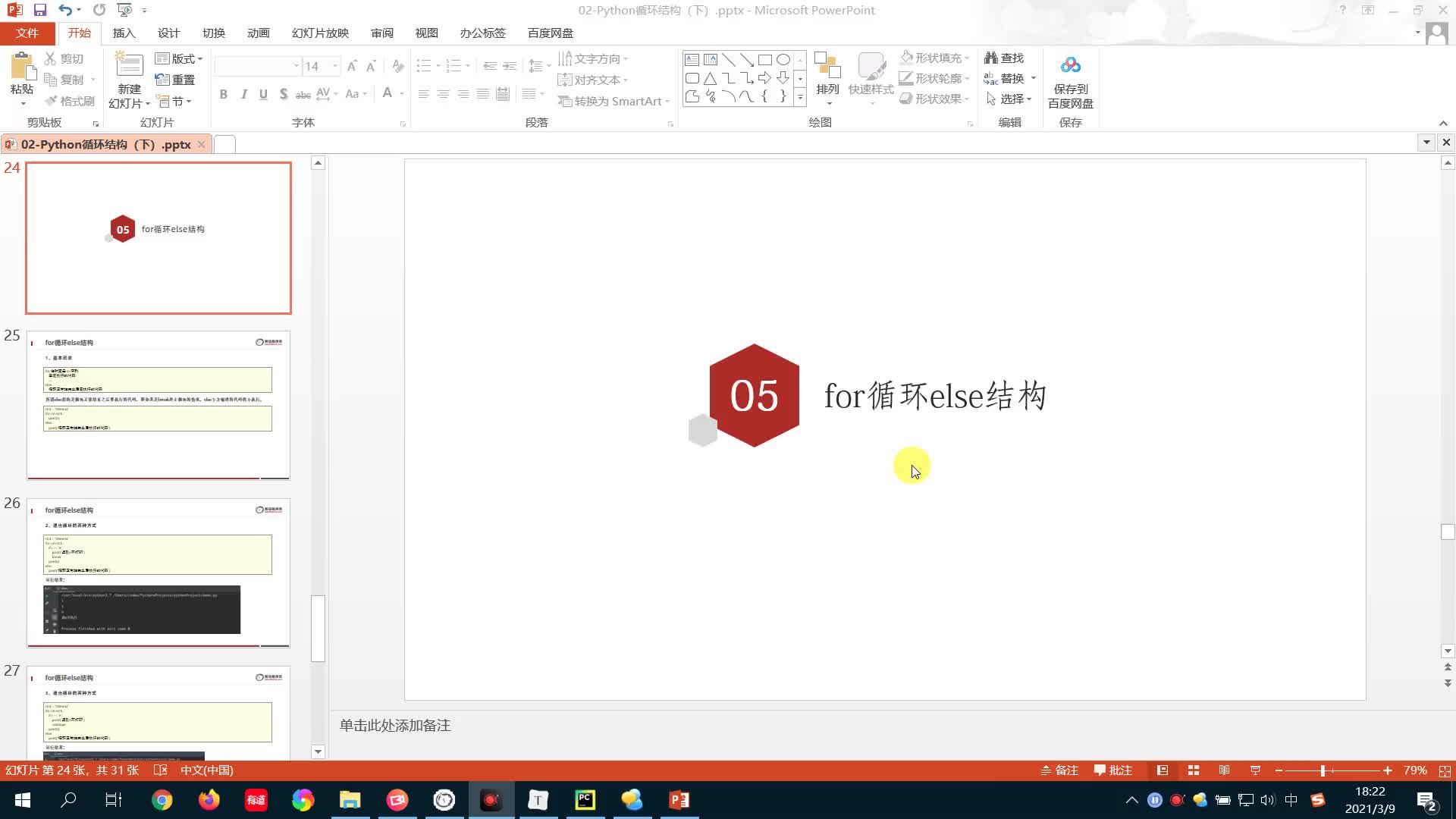Click the Reset (重置) slide button
The image size is (1456, 819).
point(175,80)
